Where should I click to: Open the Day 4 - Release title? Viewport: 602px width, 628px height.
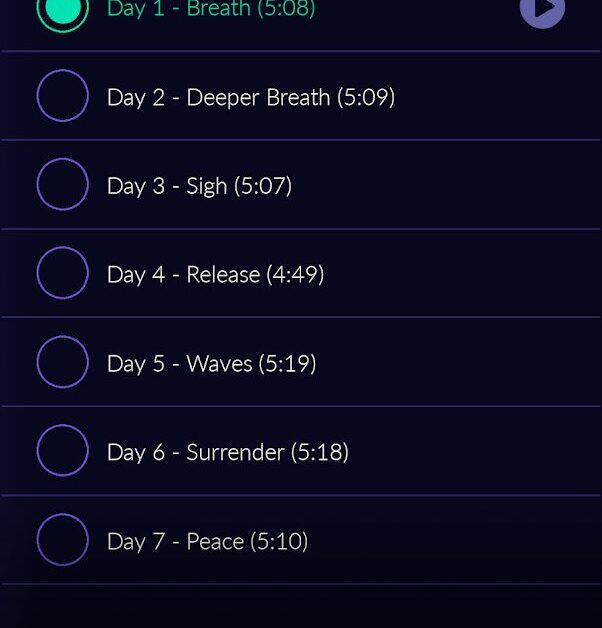183,275
